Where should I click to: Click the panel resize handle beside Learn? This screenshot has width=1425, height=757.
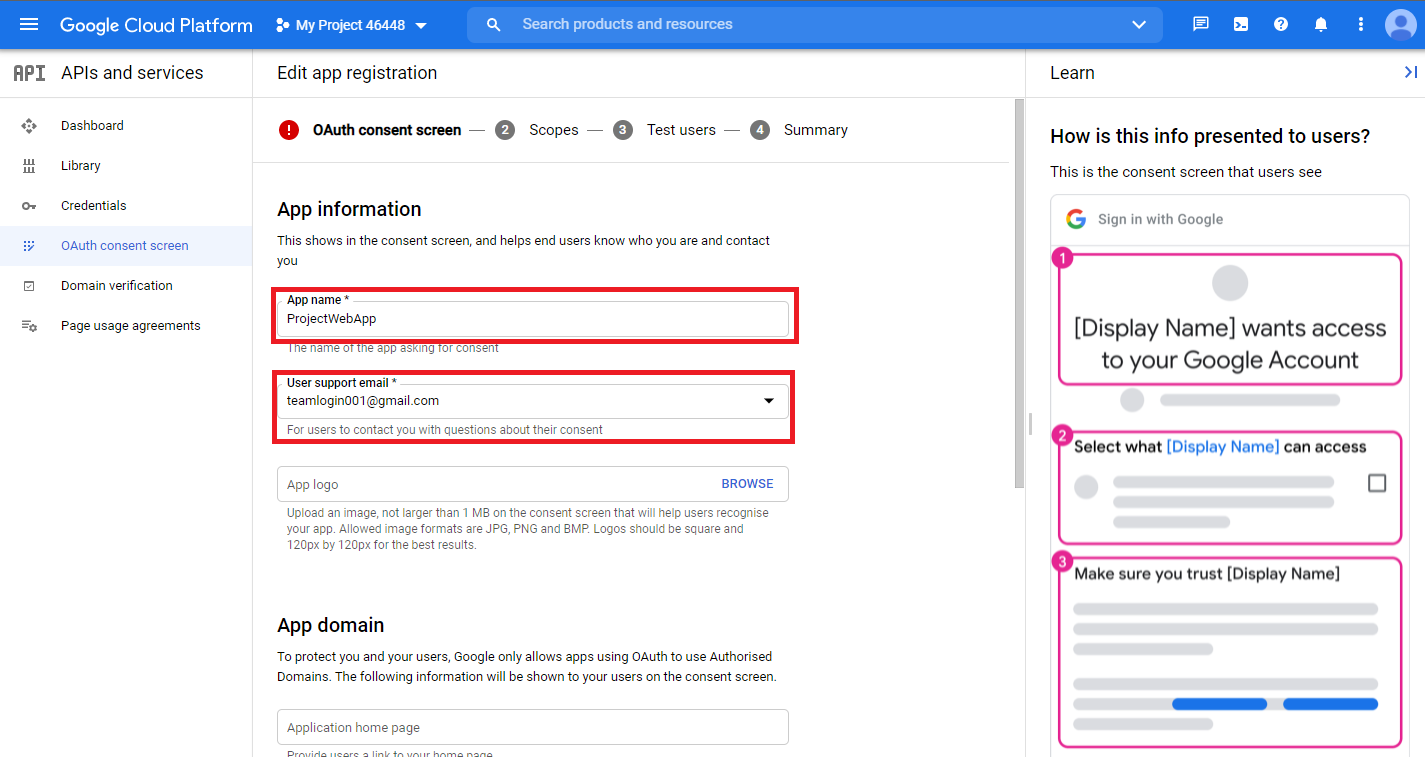pyautogui.click(x=1030, y=424)
